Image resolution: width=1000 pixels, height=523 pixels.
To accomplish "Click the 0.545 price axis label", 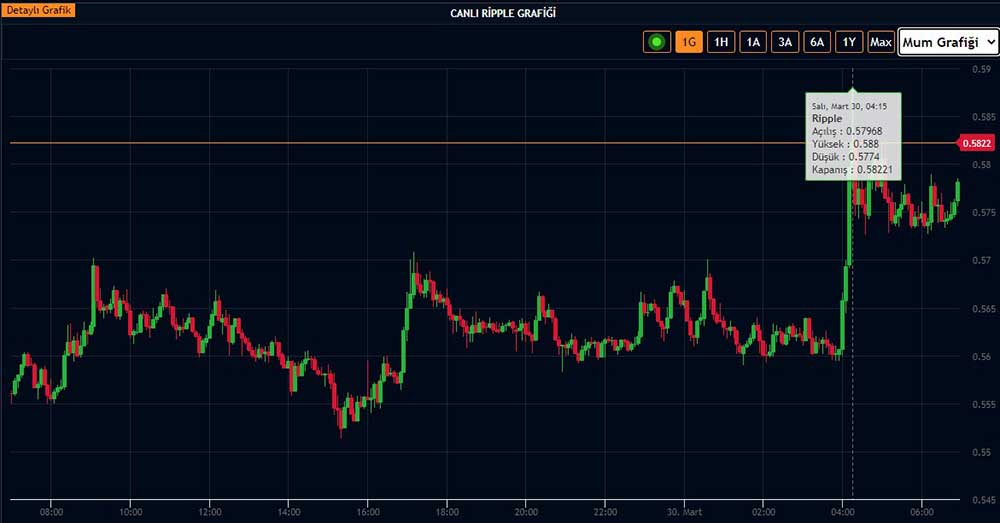I will coord(984,500).
